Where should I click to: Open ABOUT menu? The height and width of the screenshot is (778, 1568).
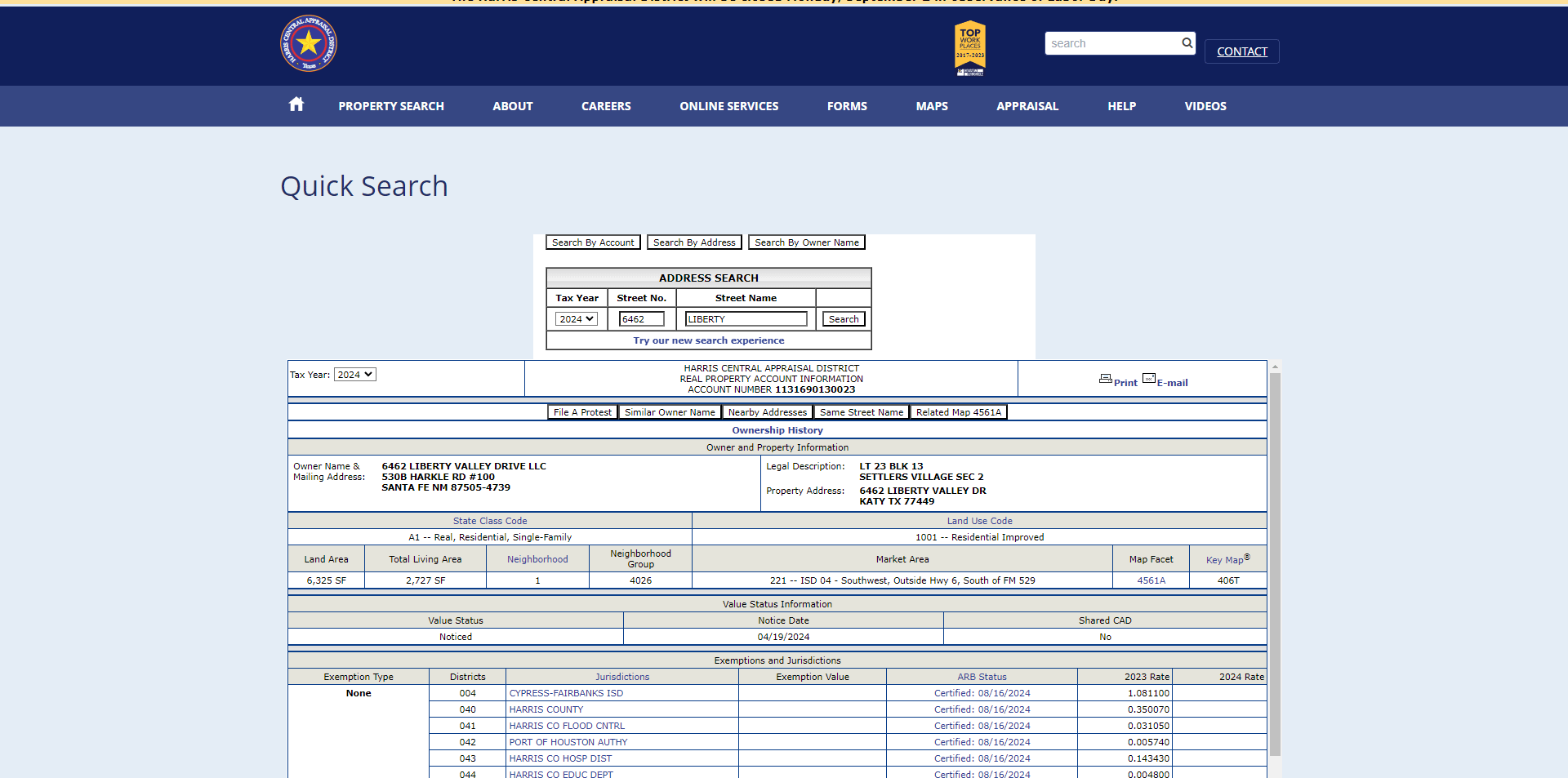coord(513,106)
